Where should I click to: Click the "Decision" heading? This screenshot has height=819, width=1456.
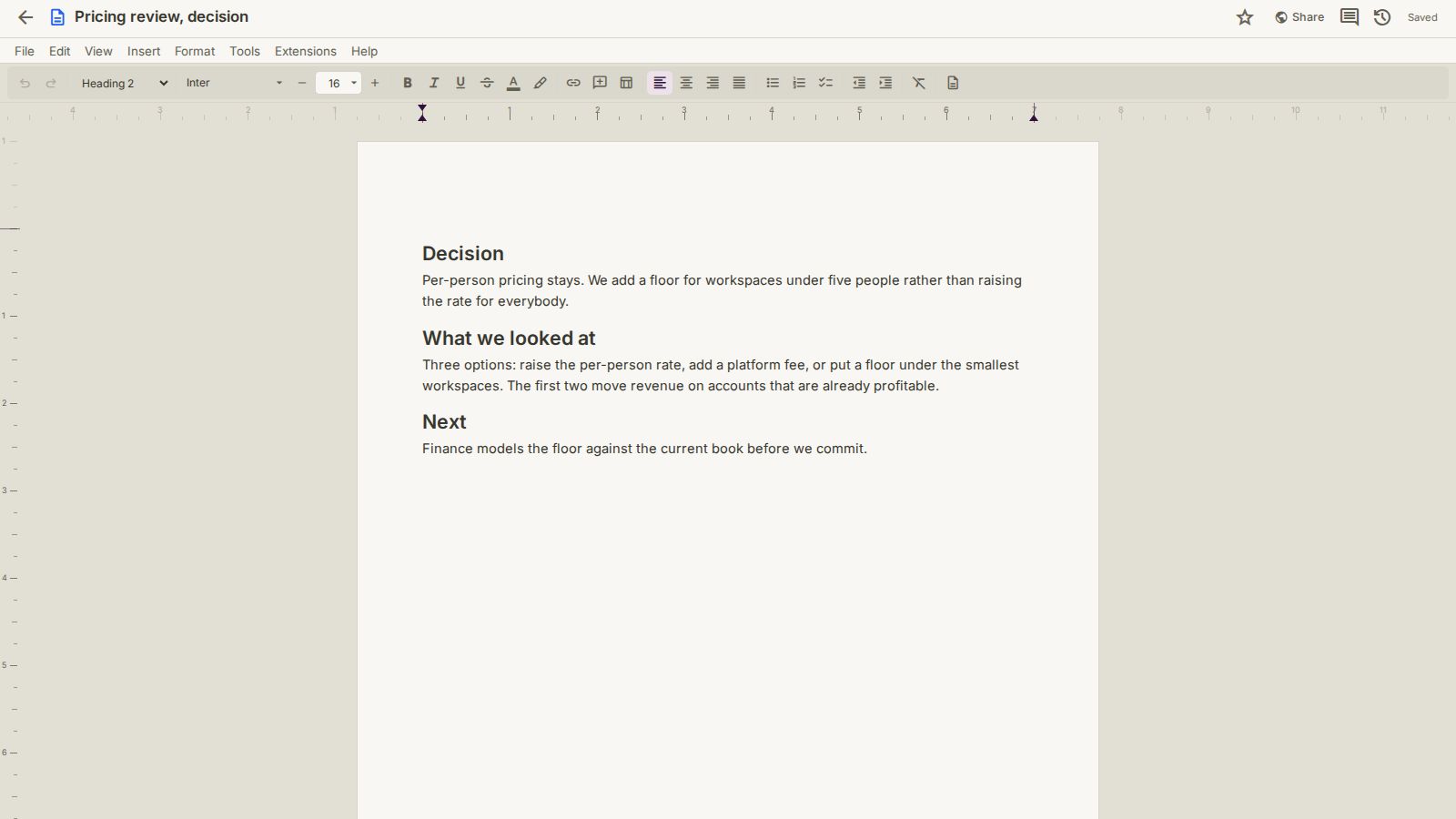[463, 254]
